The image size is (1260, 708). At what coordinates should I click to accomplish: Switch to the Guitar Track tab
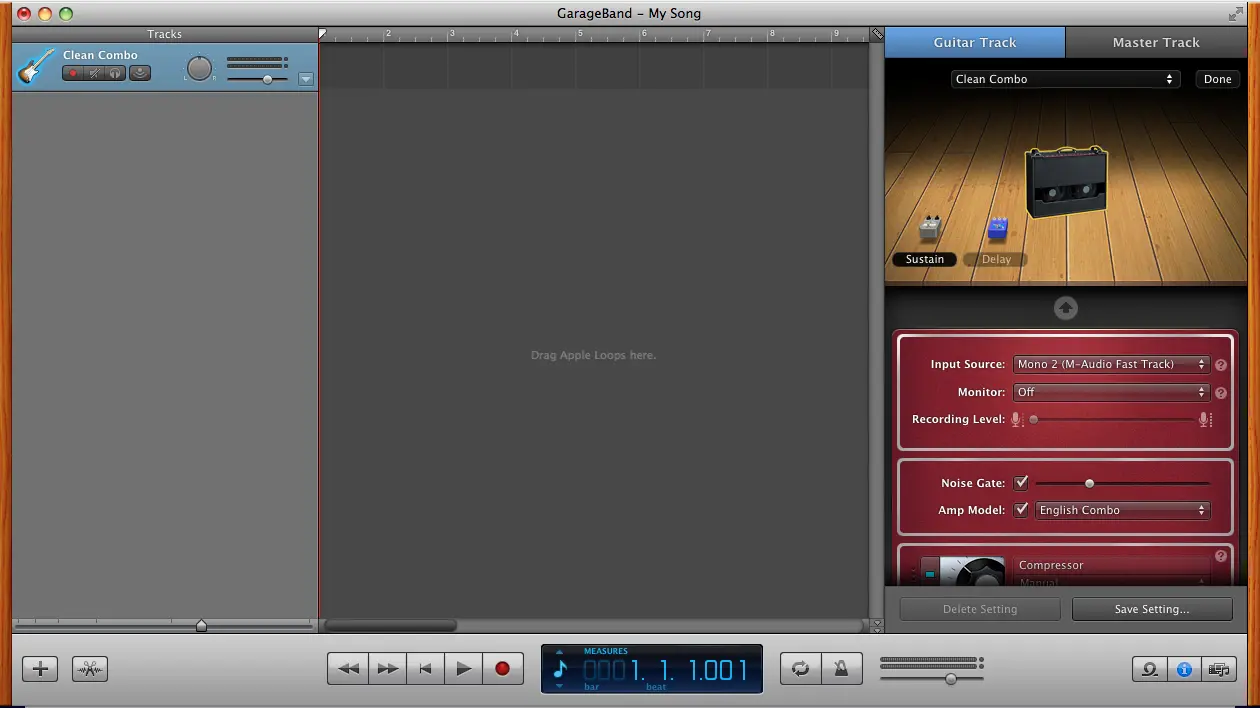[x=975, y=43]
